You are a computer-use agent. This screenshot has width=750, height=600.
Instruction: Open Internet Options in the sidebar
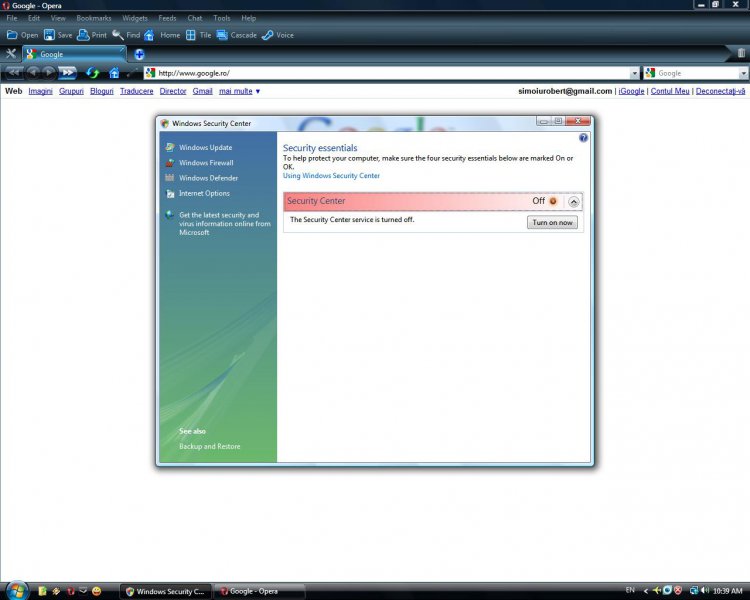pos(204,193)
